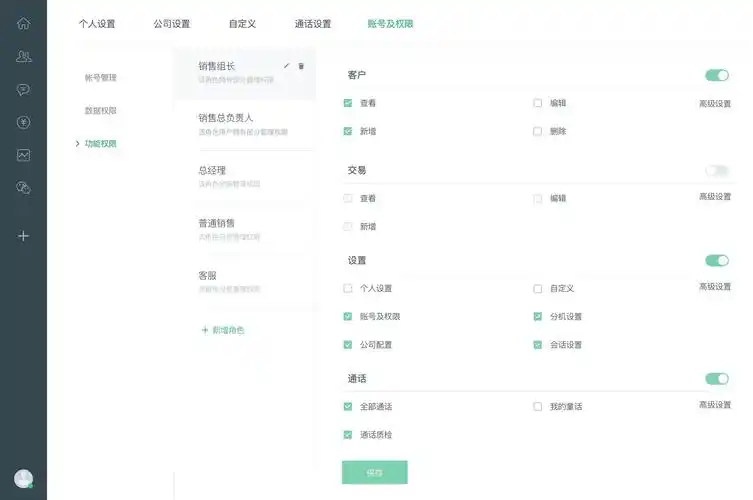Check 新增 under 交易
Viewport: 753px width, 500px height.
point(348,226)
